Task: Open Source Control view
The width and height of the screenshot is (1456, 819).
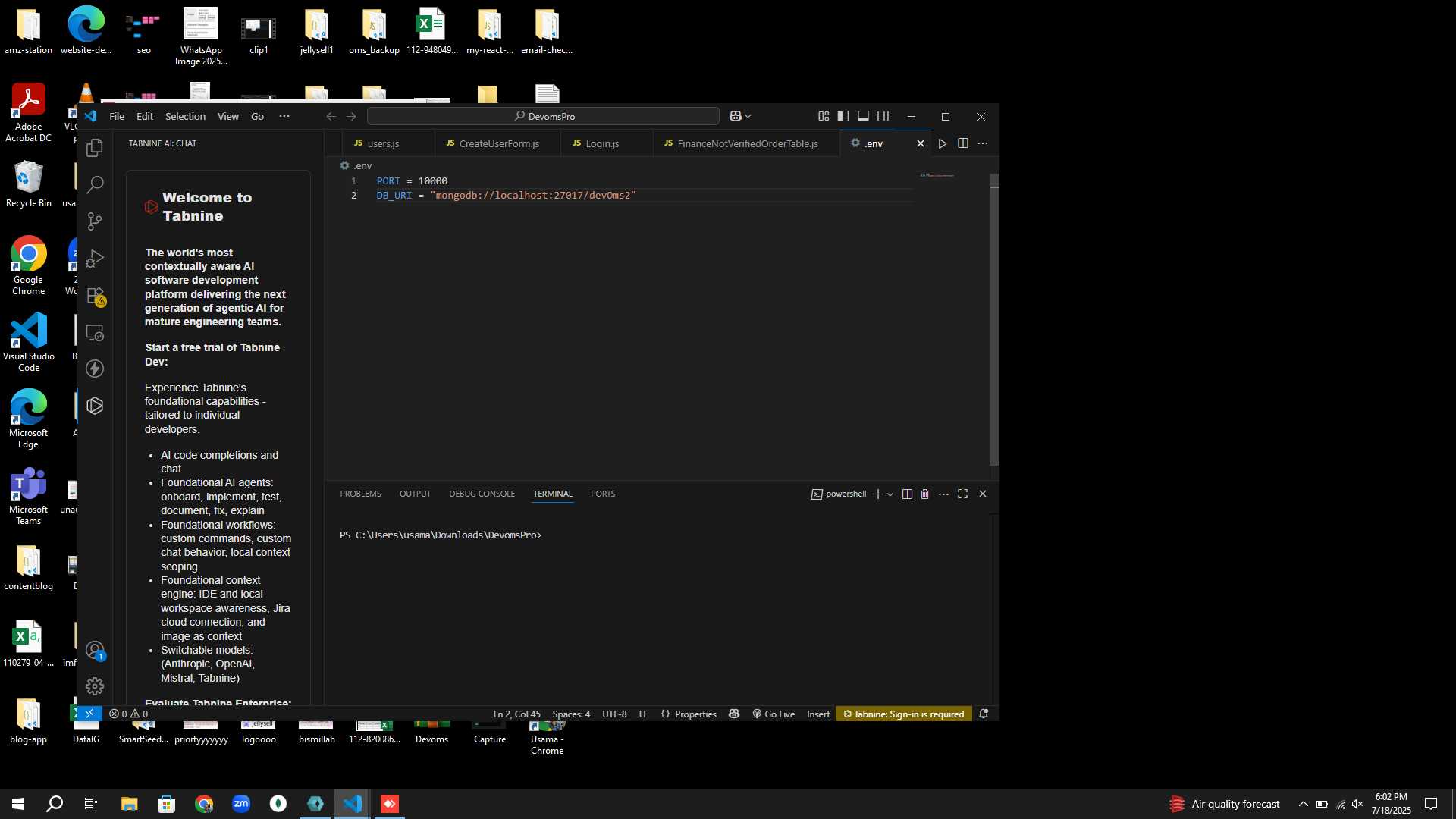Action: click(95, 221)
